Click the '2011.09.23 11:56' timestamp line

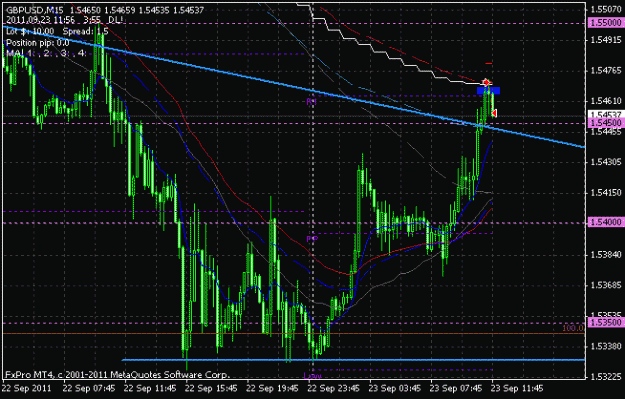[x=40, y=20]
